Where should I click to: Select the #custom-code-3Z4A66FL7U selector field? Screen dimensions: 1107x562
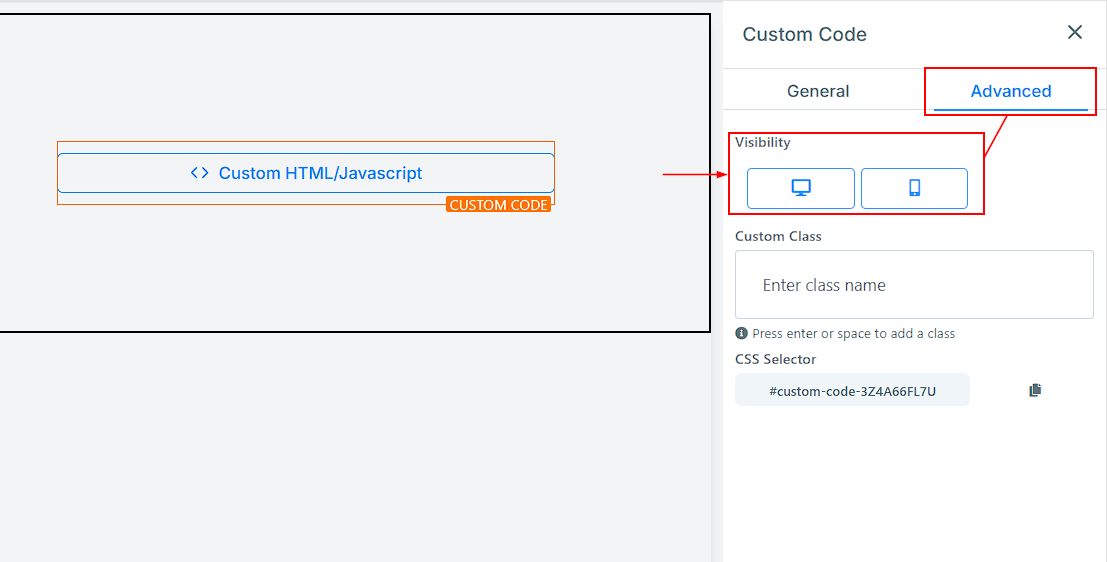tap(852, 391)
